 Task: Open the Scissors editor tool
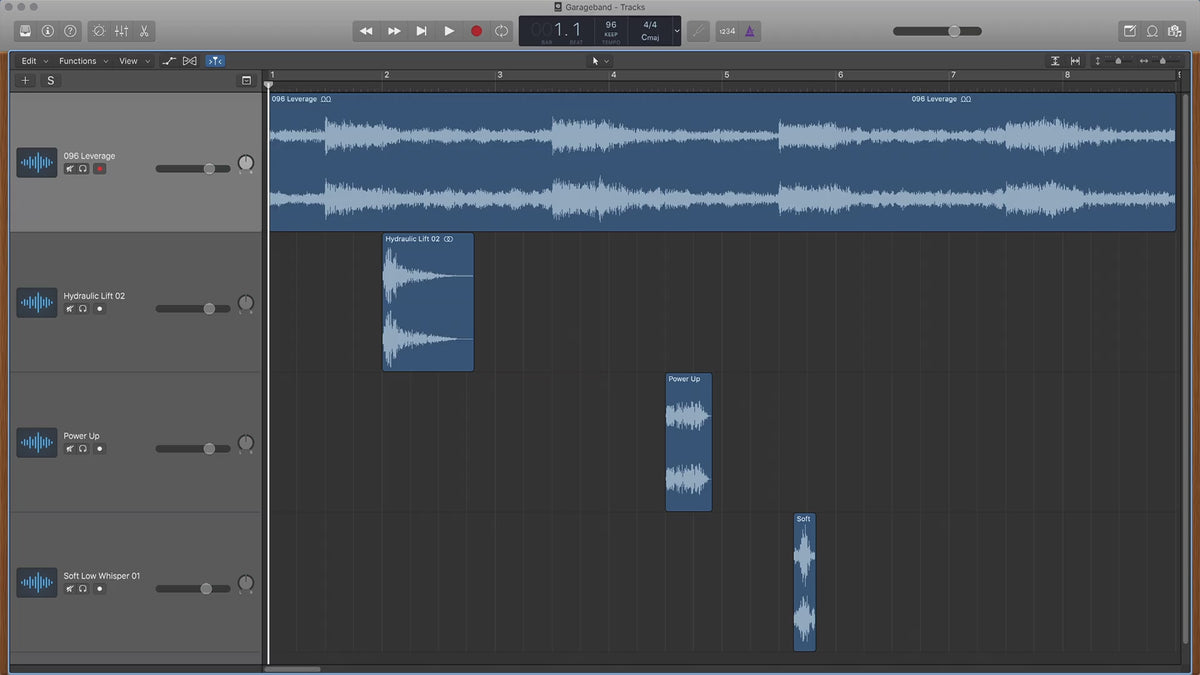pyautogui.click(x=144, y=31)
